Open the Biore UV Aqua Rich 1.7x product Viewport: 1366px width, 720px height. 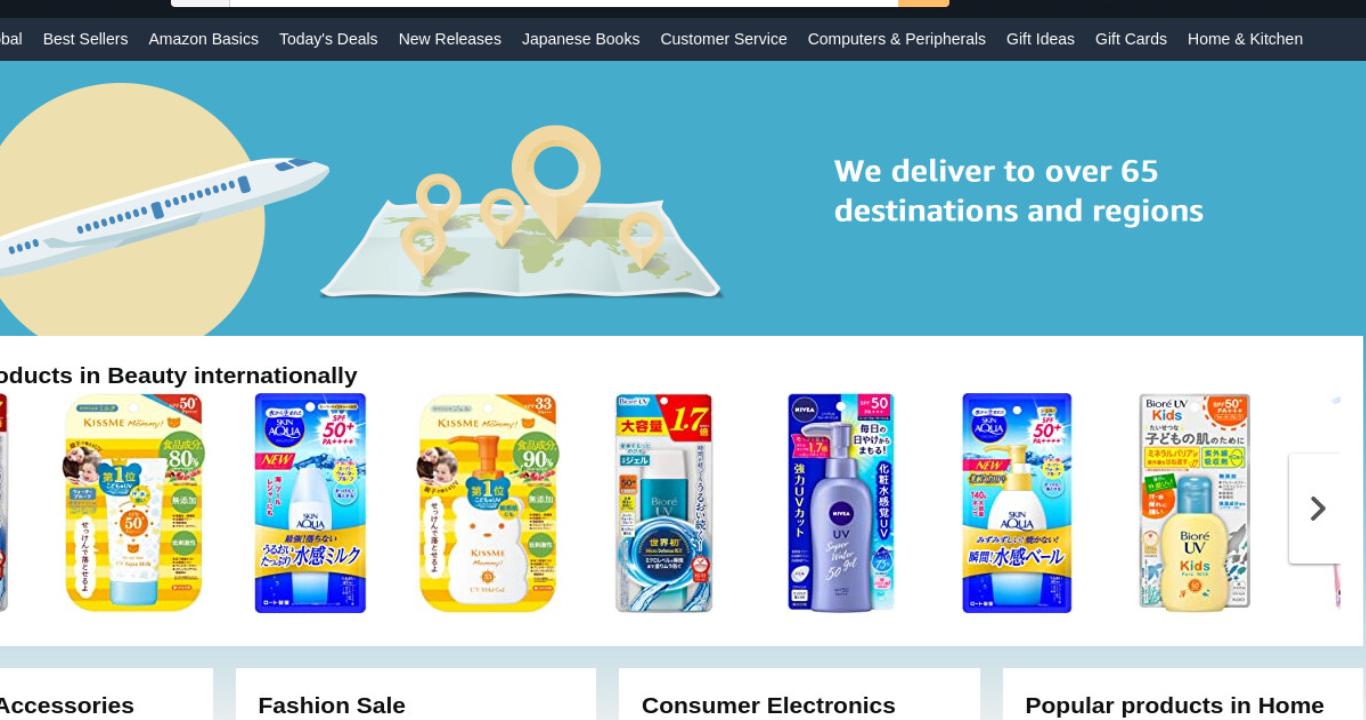click(x=663, y=502)
